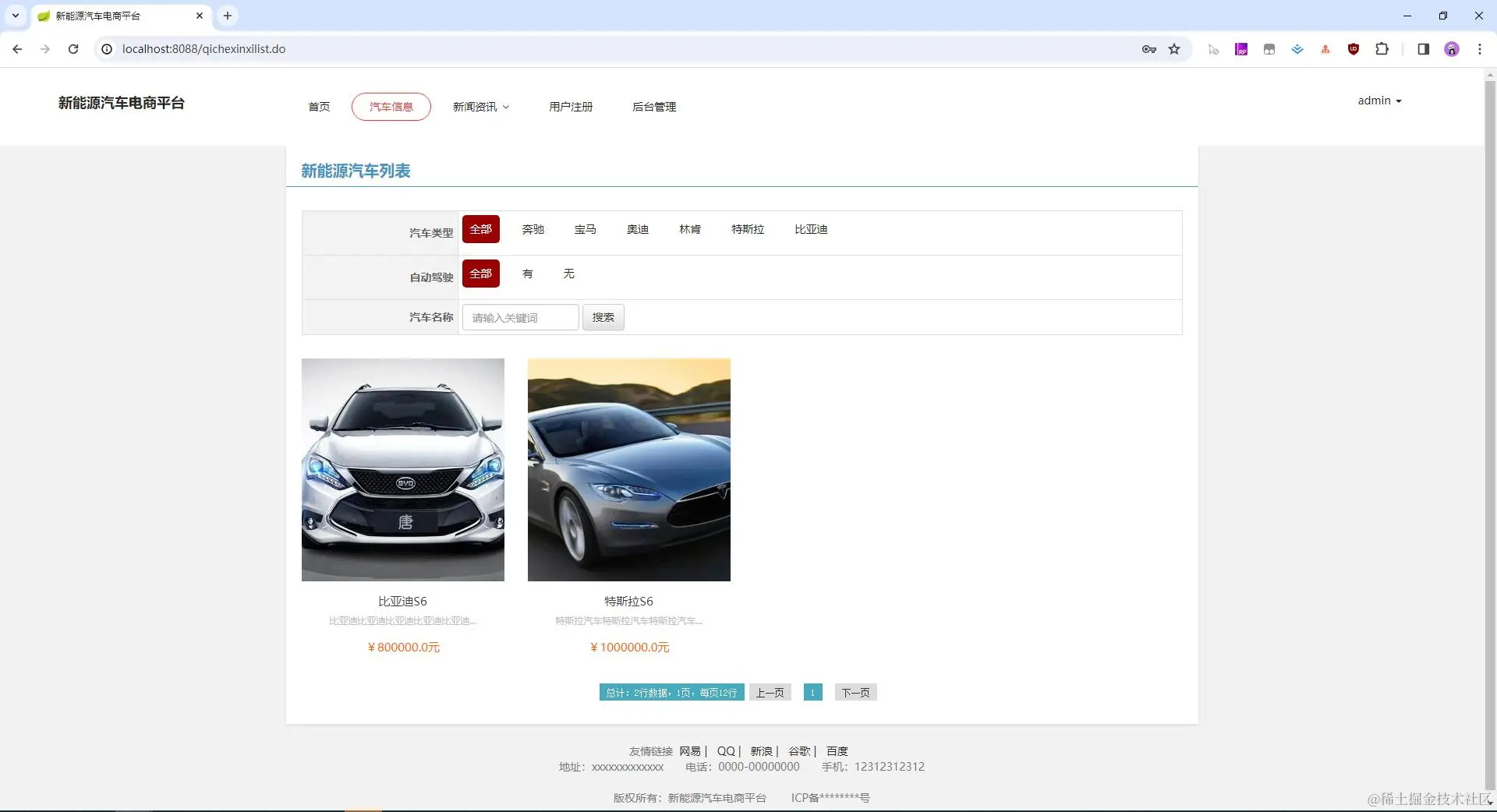
Task: Filter car type by 林肯
Action: [690, 229]
